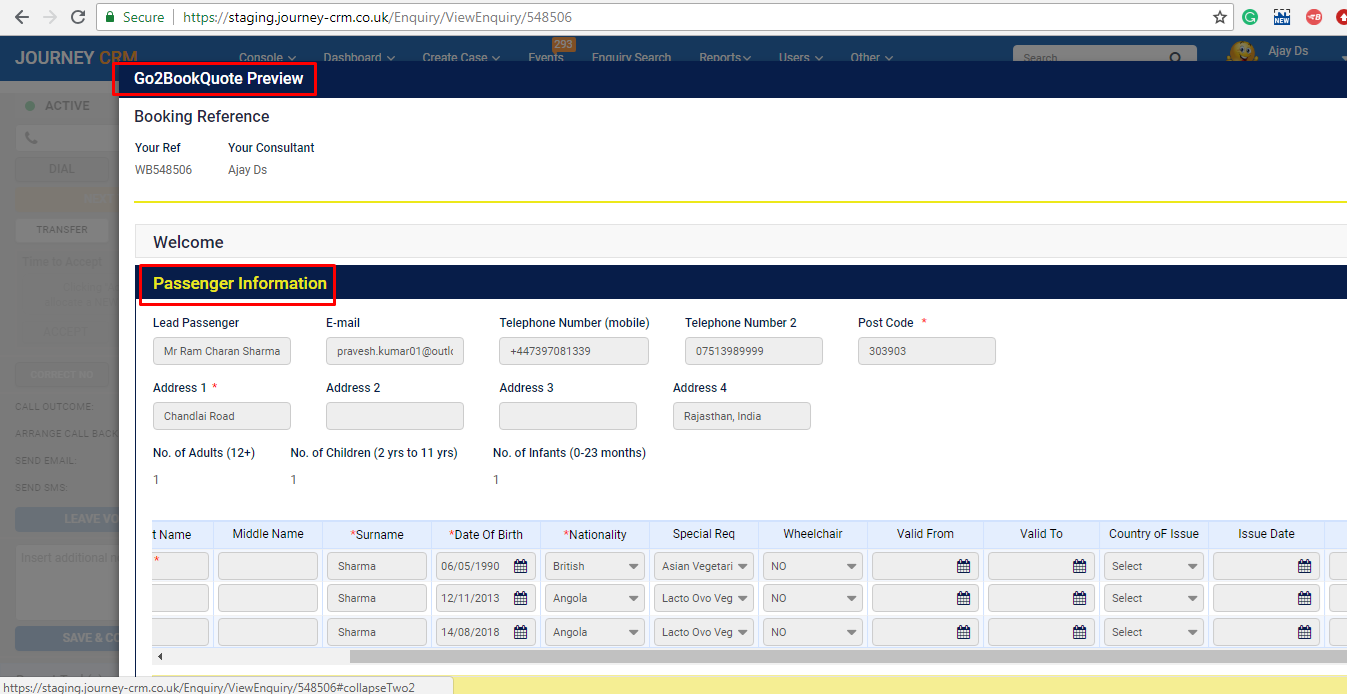This screenshot has height=694, width=1347.
Task: Click the Address 4 Rajasthan, India field
Action: (x=742, y=416)
